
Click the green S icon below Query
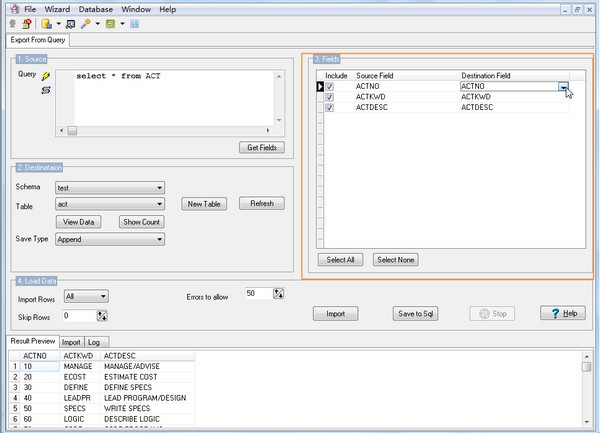(x=46, y=90)
